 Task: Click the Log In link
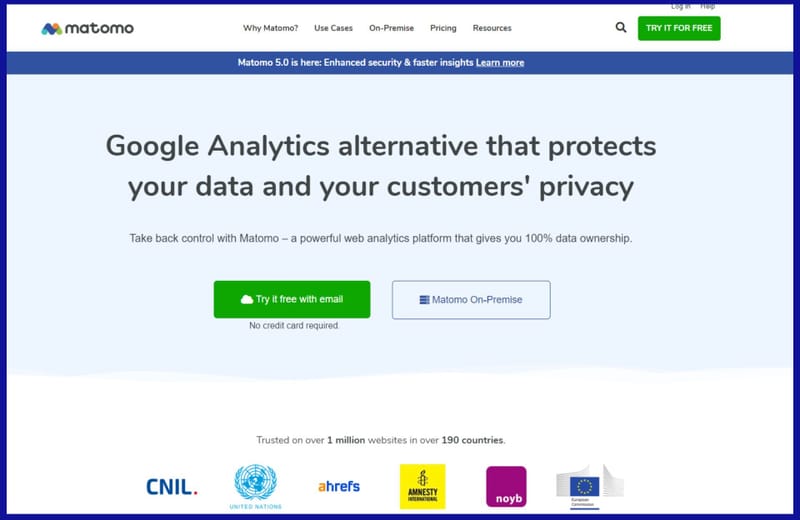pyautogui.click(x=680, y=6)
